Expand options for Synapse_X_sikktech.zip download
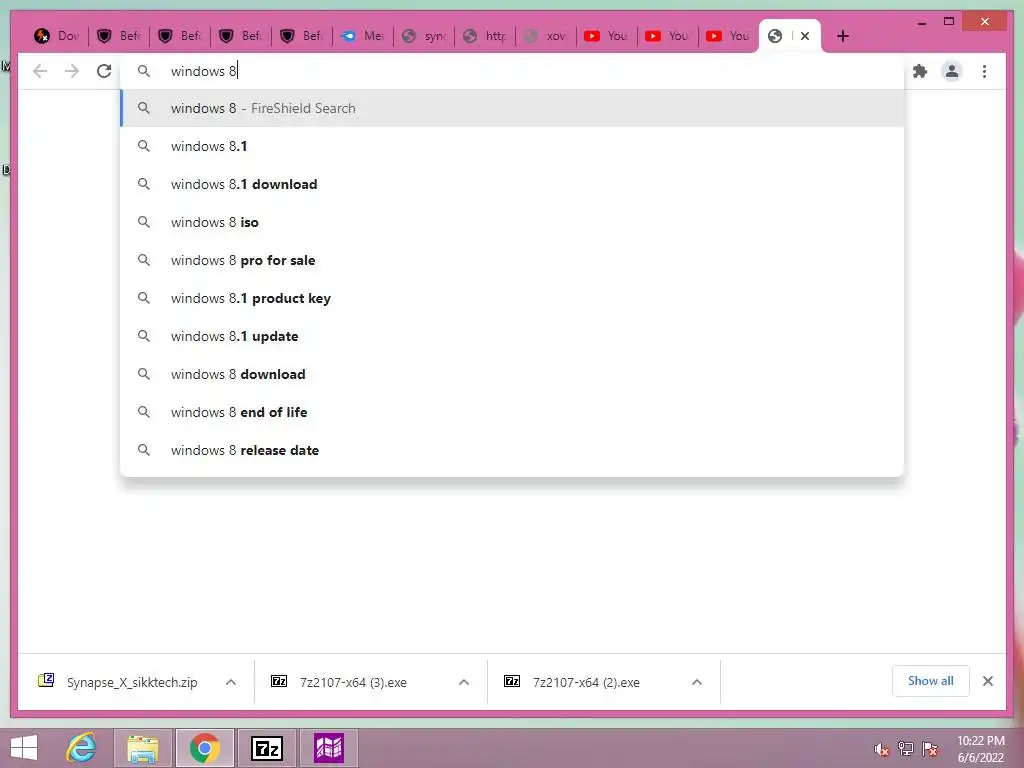 click(x=231, y=682)
